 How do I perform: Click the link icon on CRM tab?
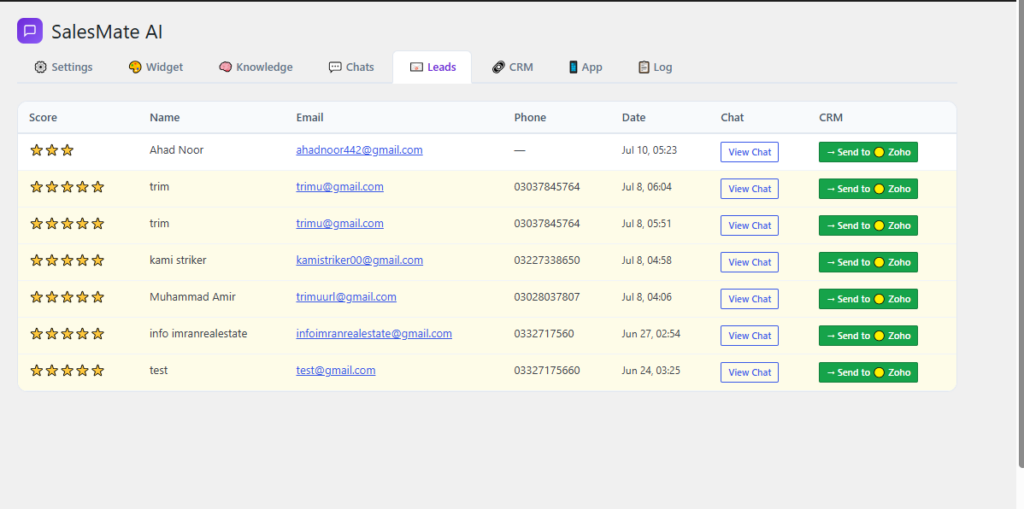(499, 67)
